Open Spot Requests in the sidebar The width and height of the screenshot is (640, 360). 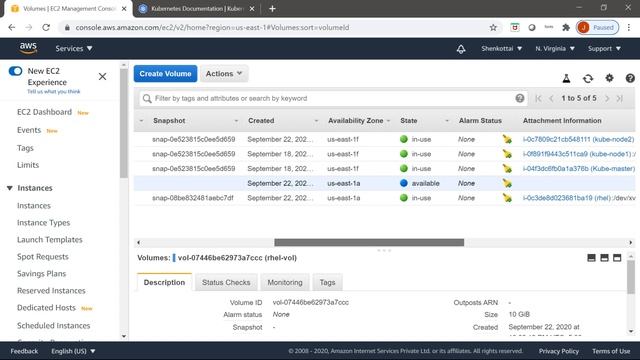tap(43, 257)
